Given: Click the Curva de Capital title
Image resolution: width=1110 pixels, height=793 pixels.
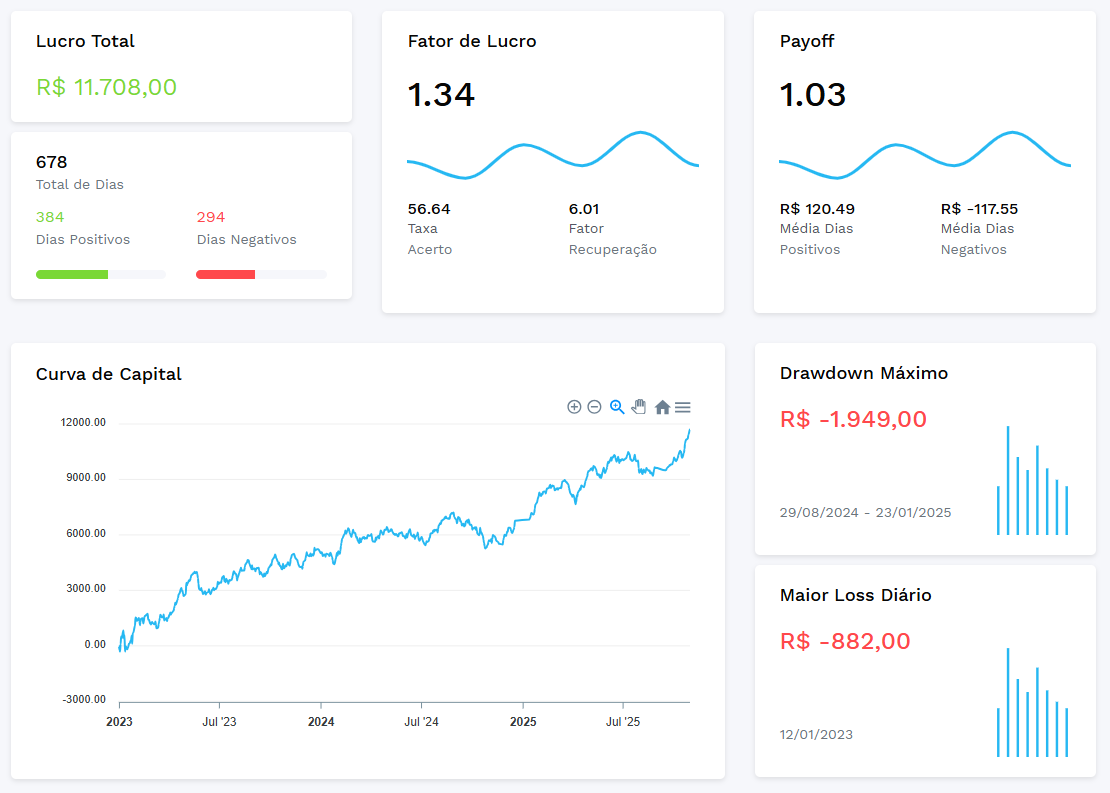Looking at the screenshot, I should (109, 374).
